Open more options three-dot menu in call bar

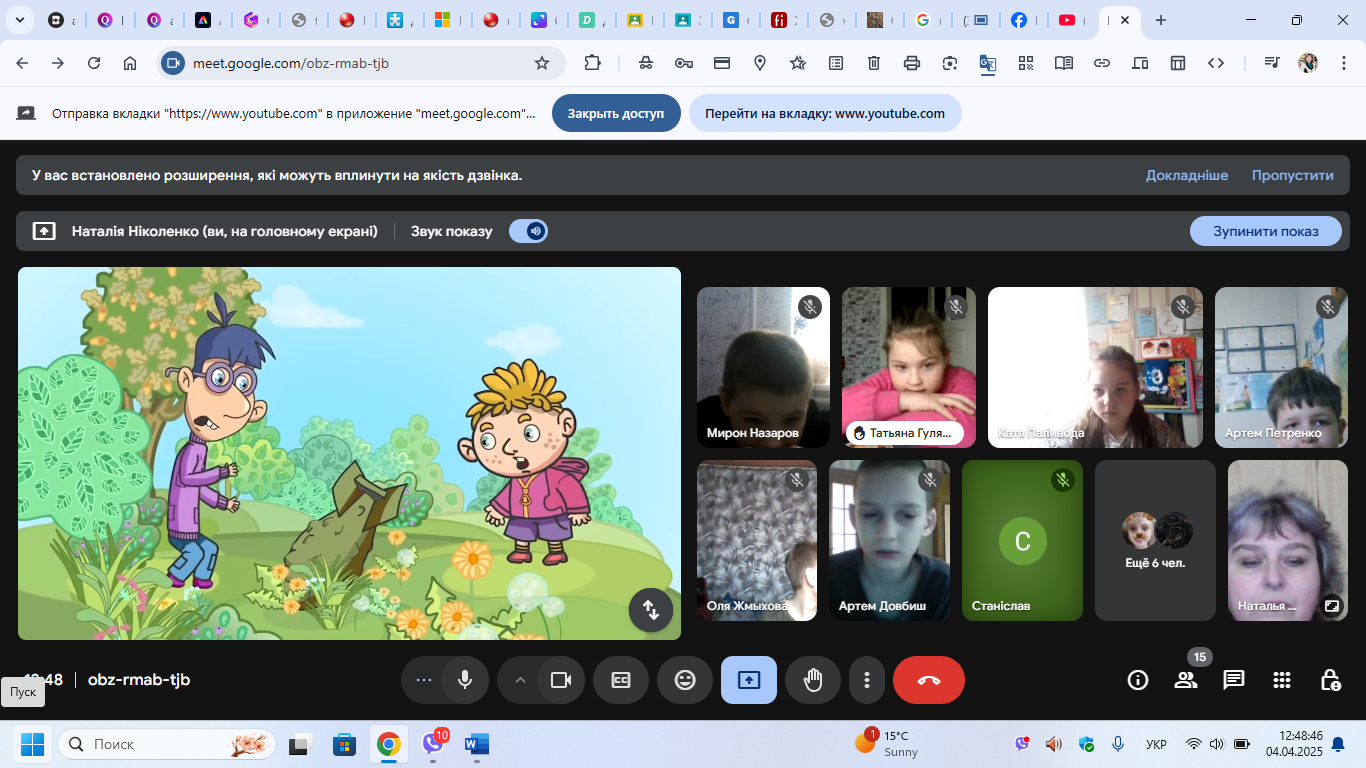pos(867,680)
